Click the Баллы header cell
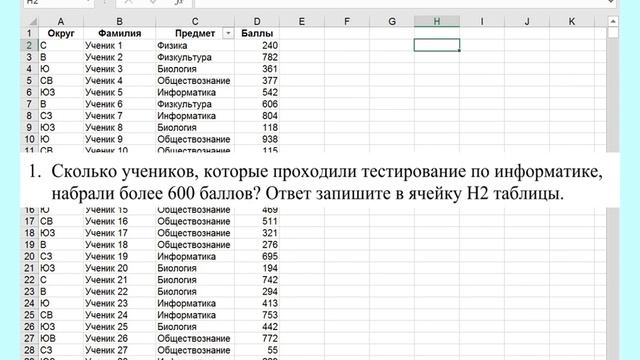The image size is (640, 360). coord(257,33)
